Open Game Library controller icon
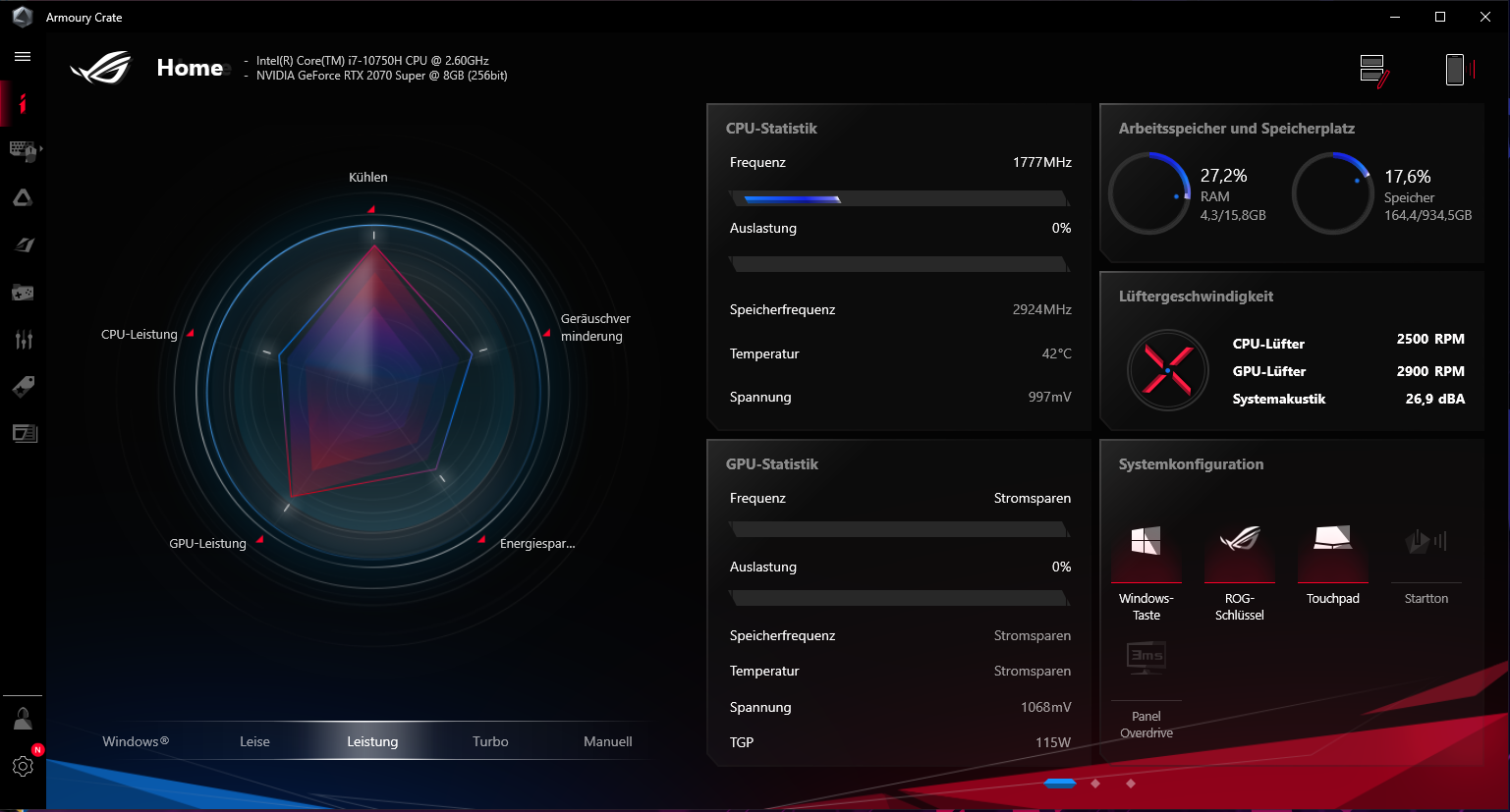The height and width of the screenshot is (812, 1510). (x=23, y=292)
